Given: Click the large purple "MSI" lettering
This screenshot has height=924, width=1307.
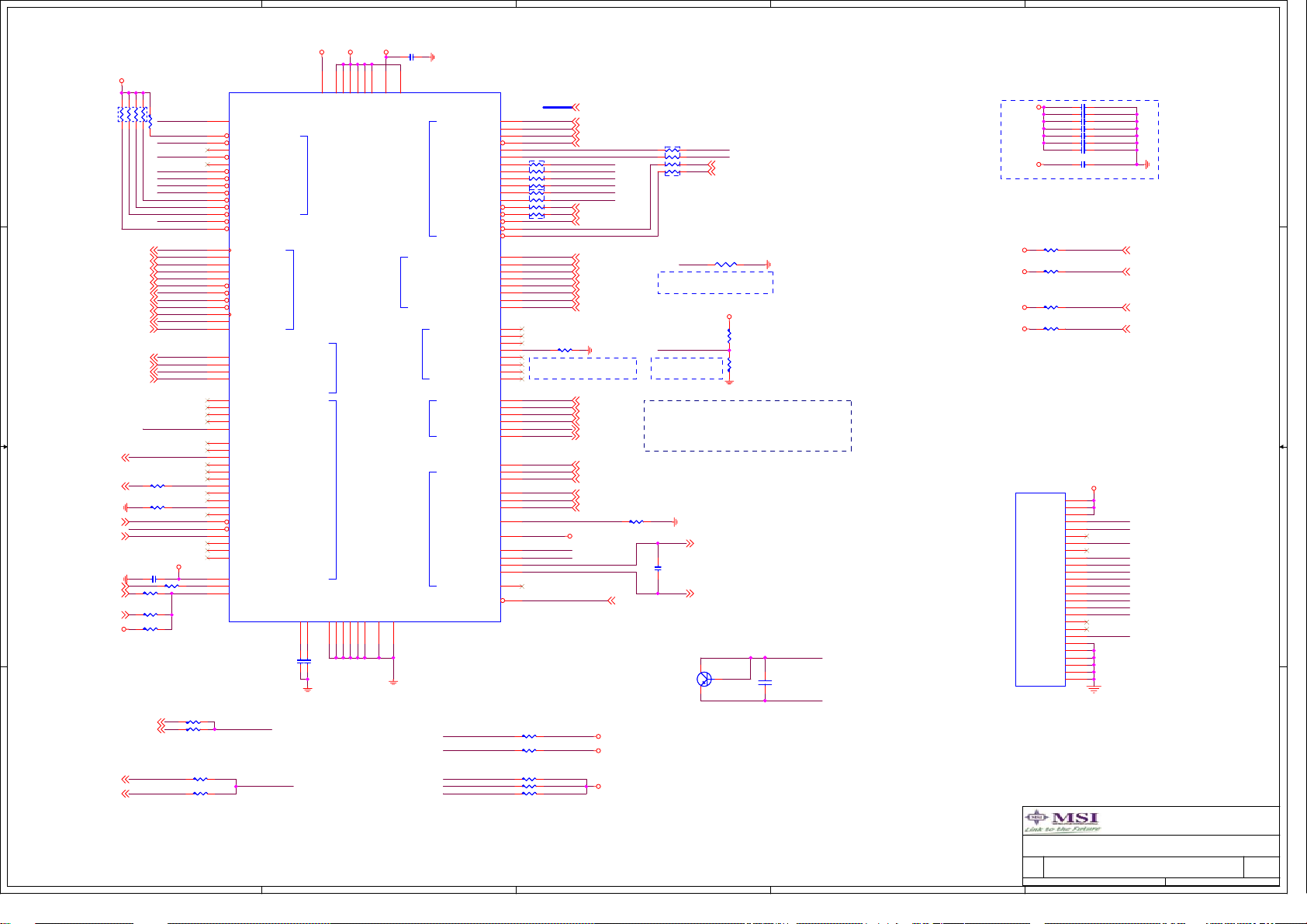Looking at the screenshot, I should tap(1075, 818).
